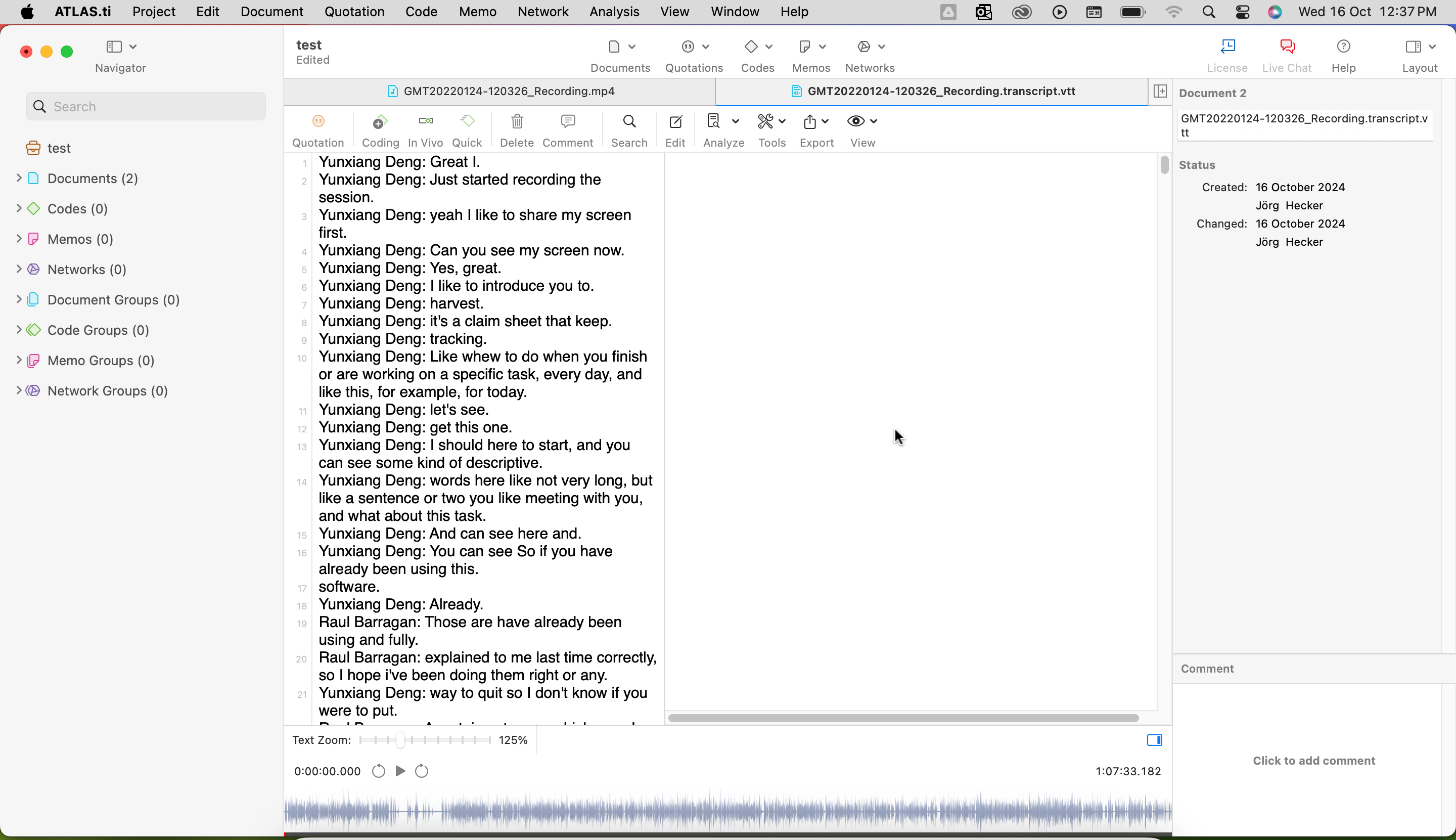
Task: Toggle the inspector panel button near Text Zoom
Action: coord(1154,740)
